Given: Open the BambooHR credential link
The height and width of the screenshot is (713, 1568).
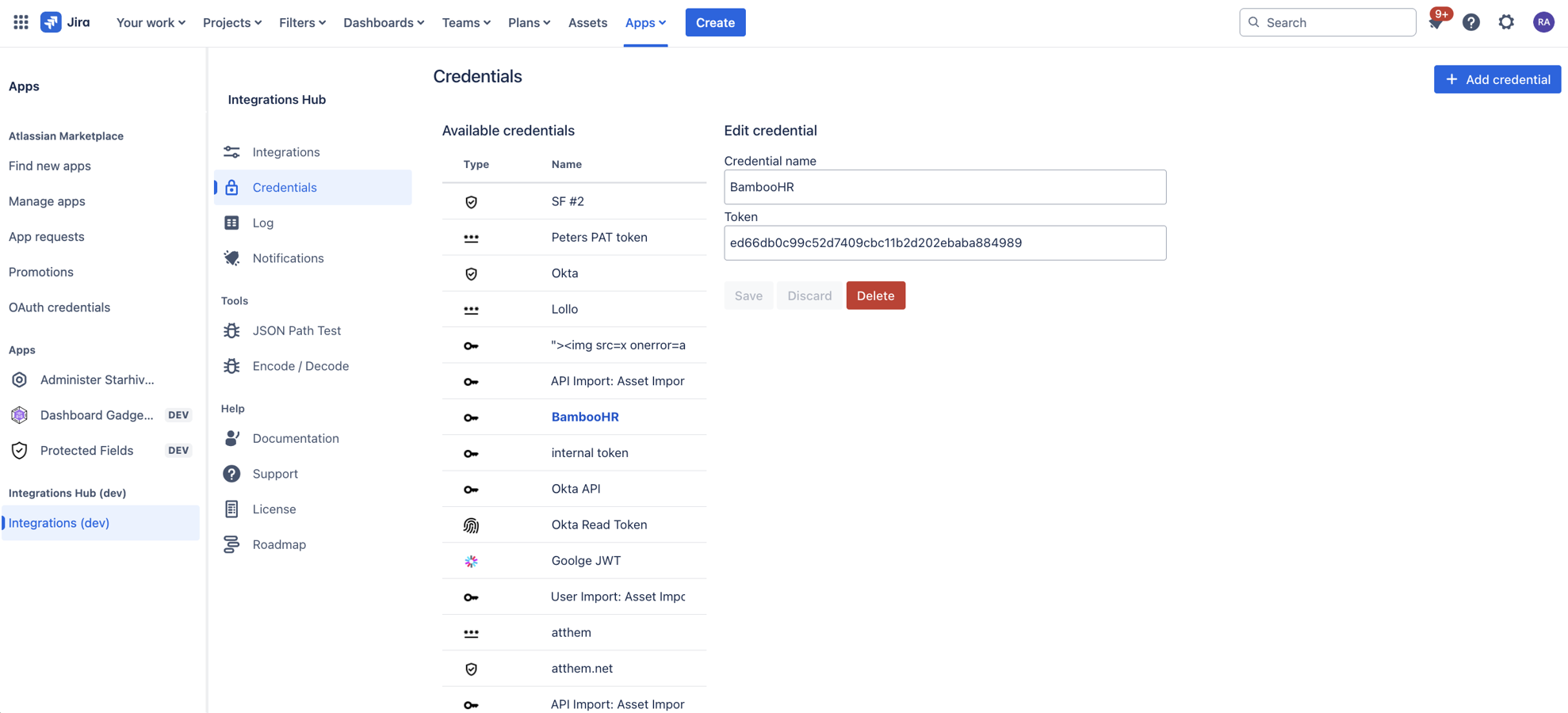Looking at the screenshot, I should pos(585,416).
